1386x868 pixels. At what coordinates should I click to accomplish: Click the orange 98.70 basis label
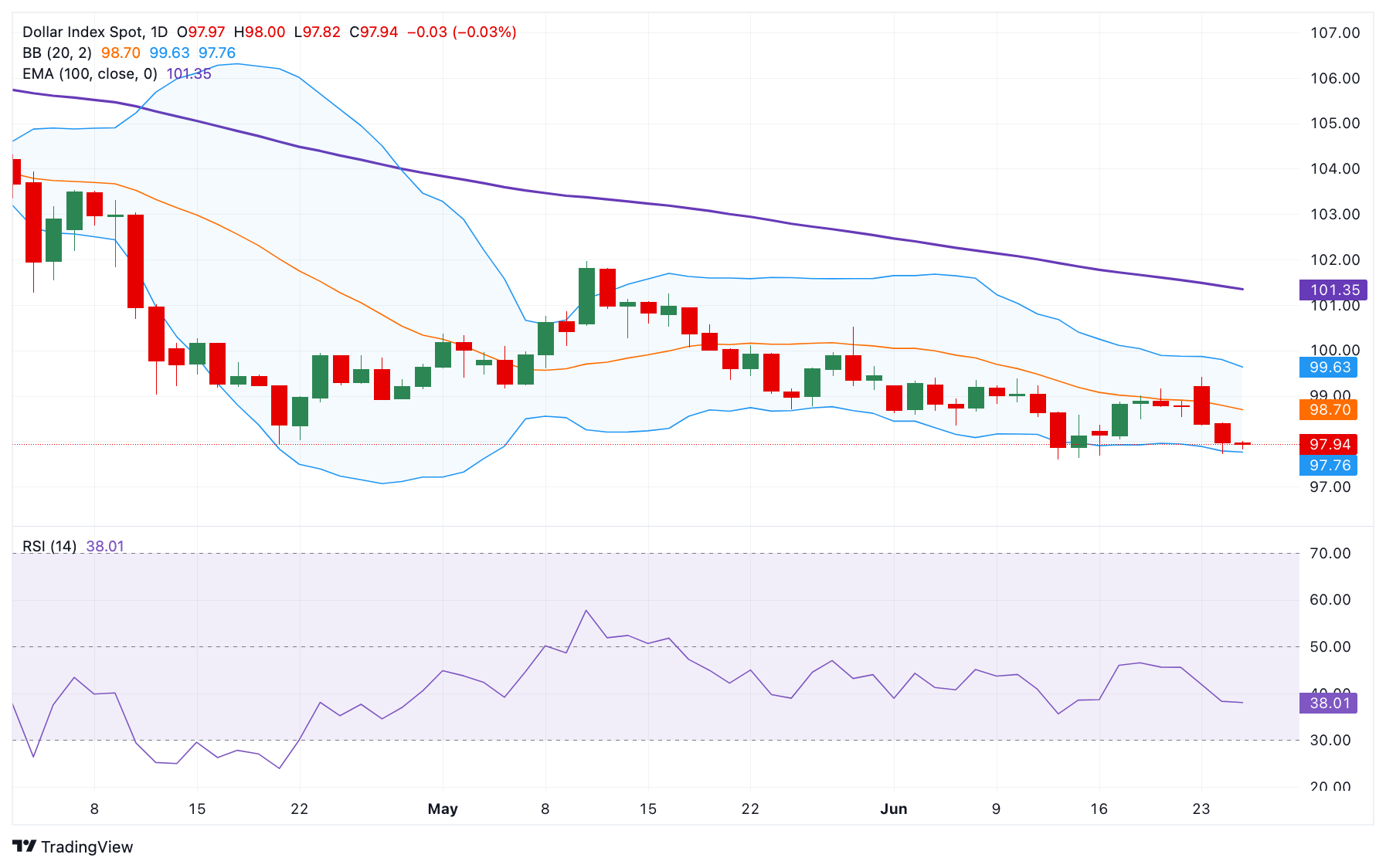point(1329,409)
